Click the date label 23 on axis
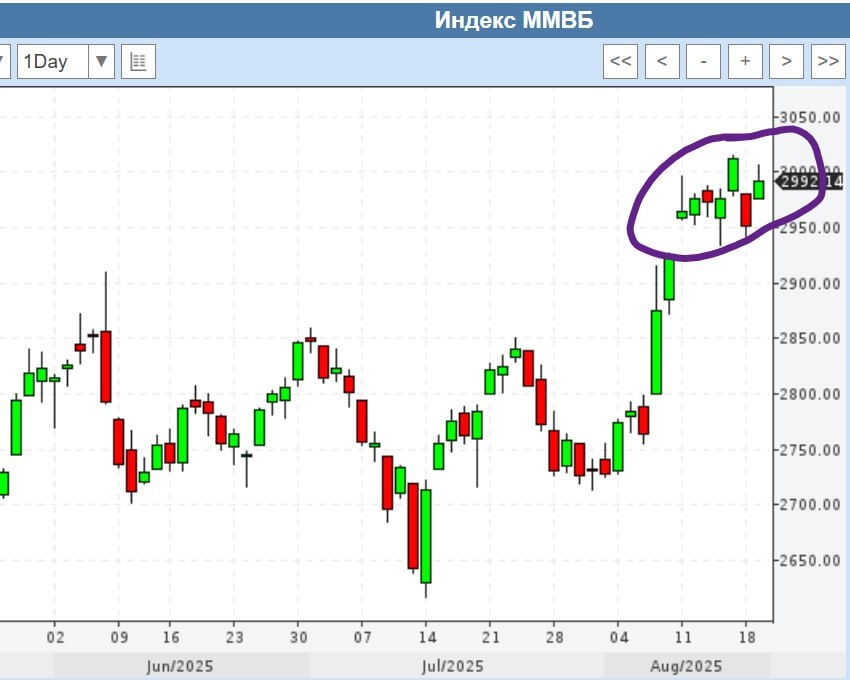Viewport: 850px width, 680px height. click(234, 637)
